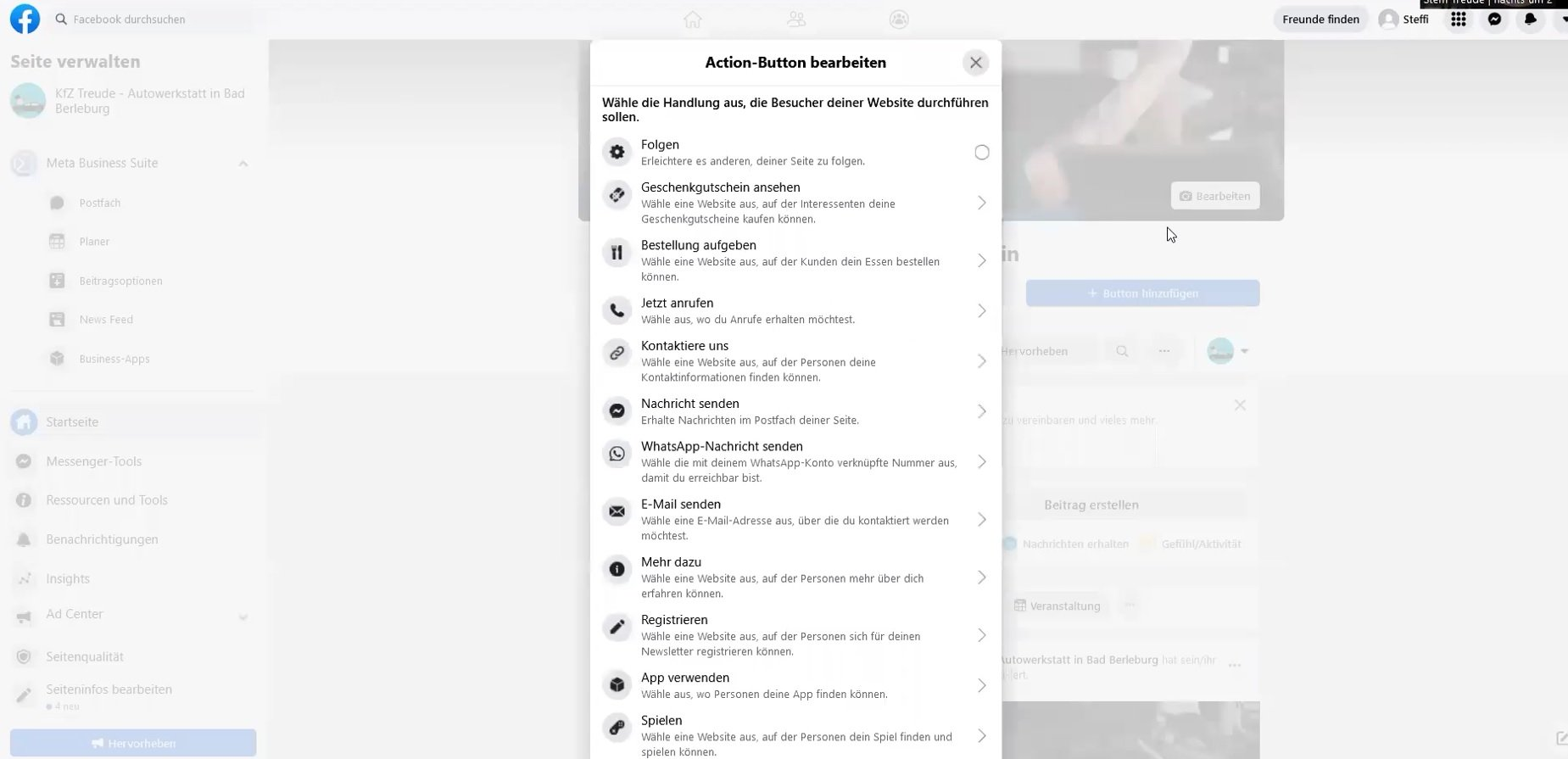
Task: Click the Facebook durchsuchen search field
Action: (x=153, y=19)
